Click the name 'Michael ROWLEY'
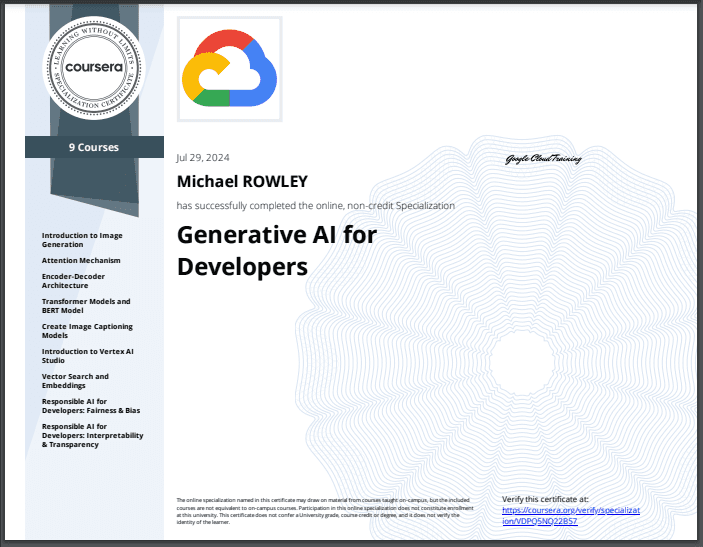 pyautogui.click(x=242, y=182)
